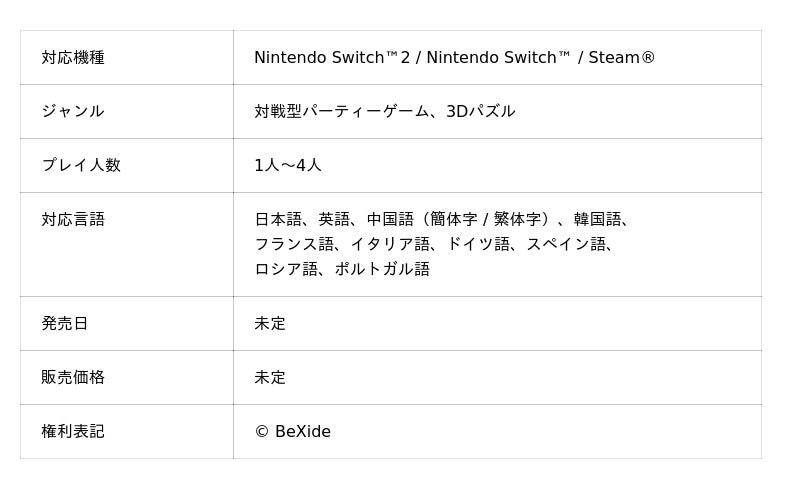Click the ポルトガル語 text
Viewport: 800px width, 489px height.
coord(382,269)
